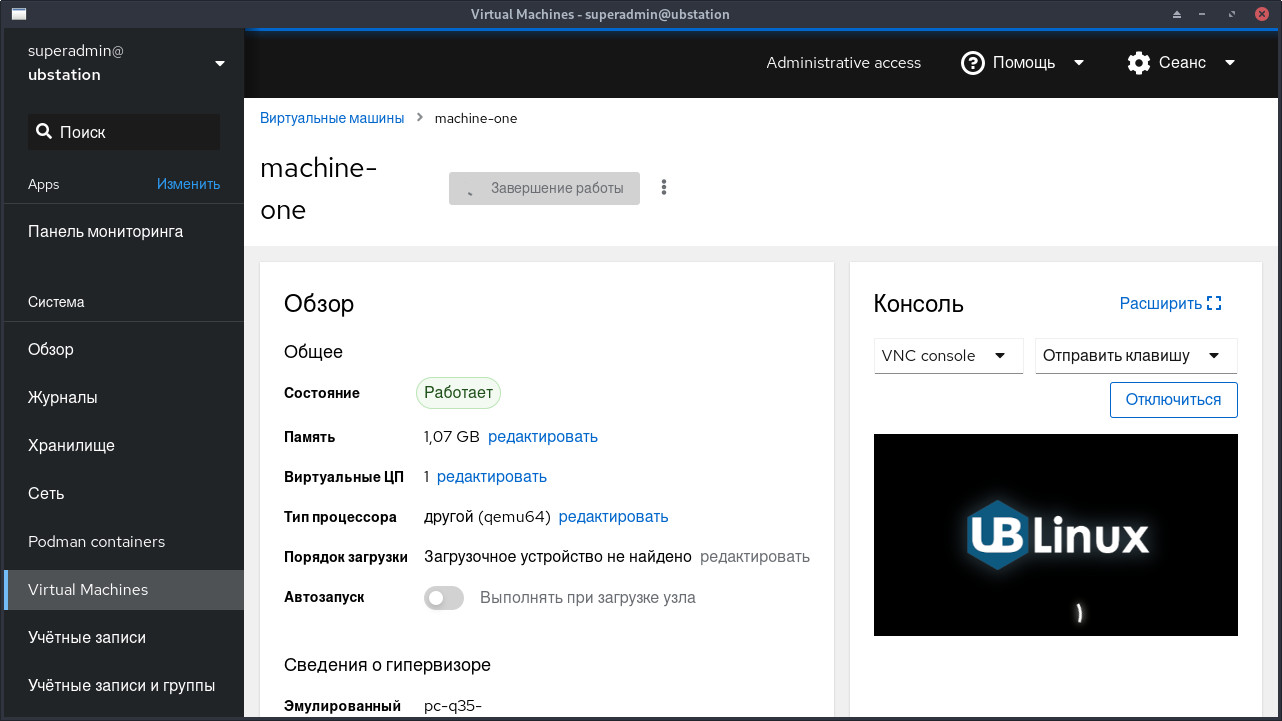Click the Сведения о гипервизоре heading

[387, 664]
